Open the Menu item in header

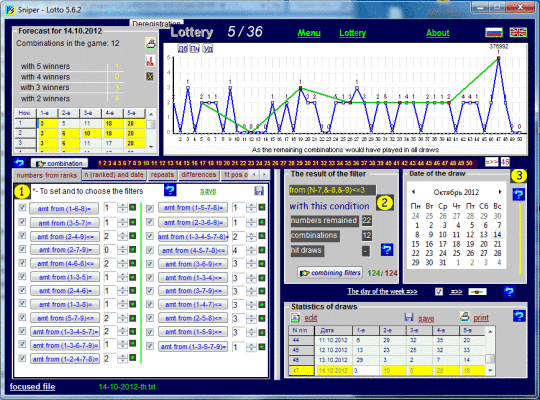[309, 33]
